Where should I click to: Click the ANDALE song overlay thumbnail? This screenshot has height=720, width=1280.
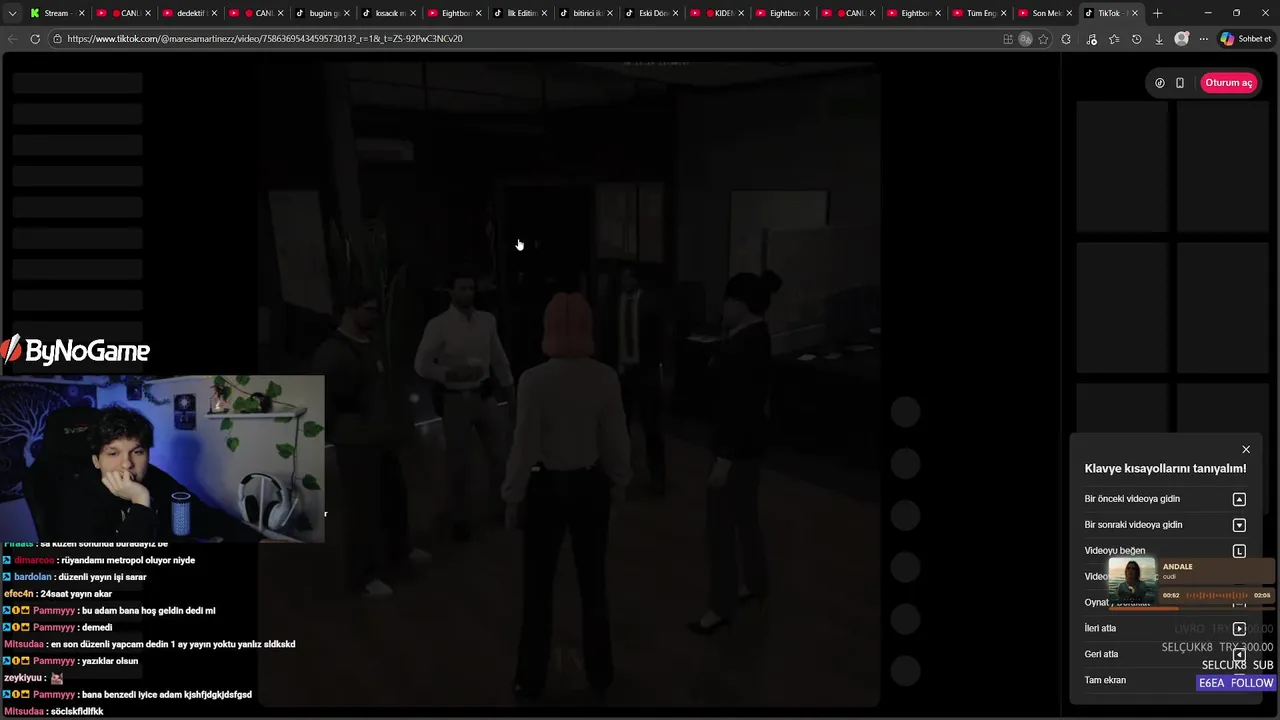coord(1133,582)
